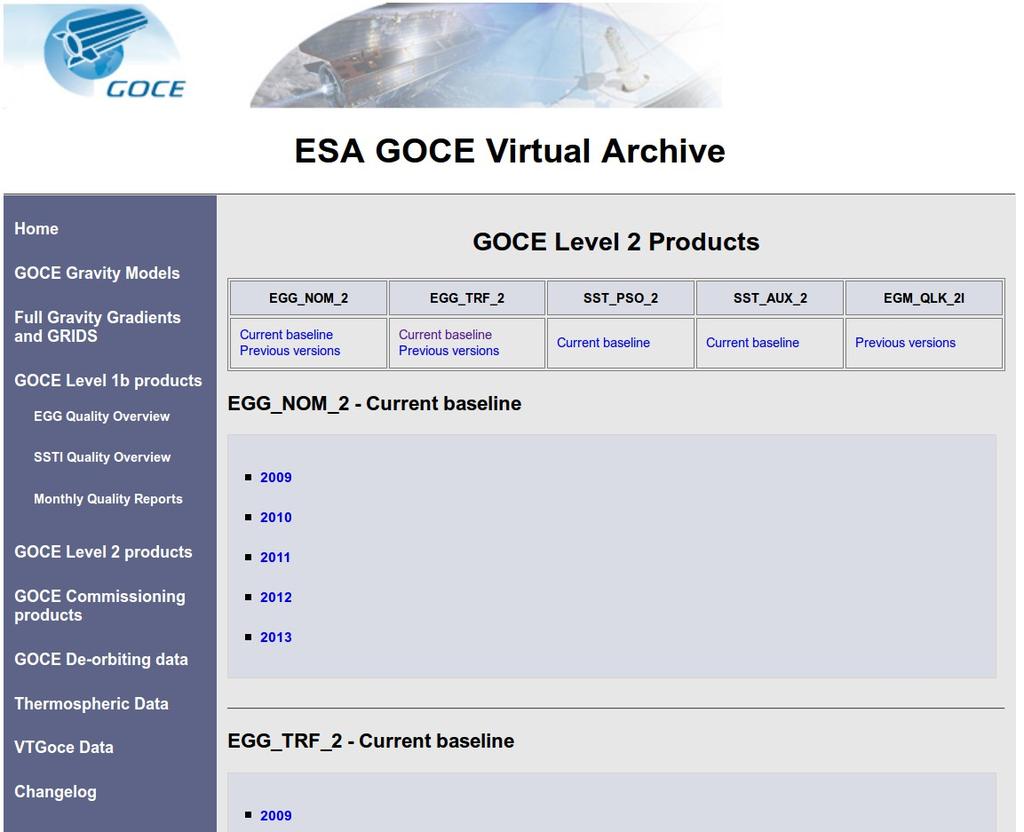The height and width of the screenshot is (832, 1024).
Task: Click the ESA GOCE Virtual Archive title
Action: tap(510, 151)
